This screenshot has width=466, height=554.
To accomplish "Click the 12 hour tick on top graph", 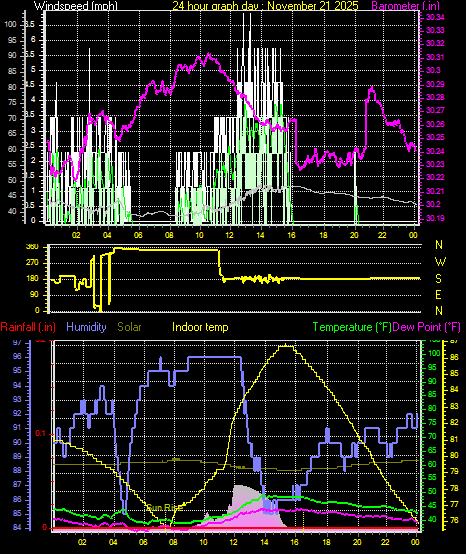I will click(230, 235).
